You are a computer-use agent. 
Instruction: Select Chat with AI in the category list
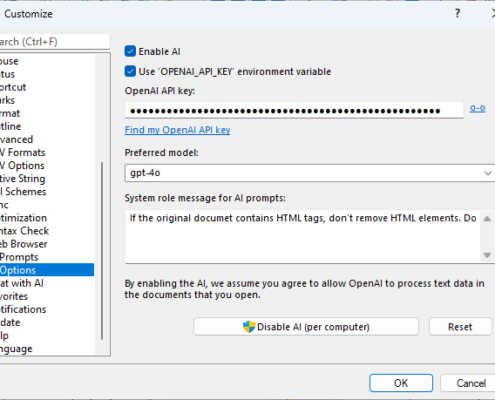(22, 283)
